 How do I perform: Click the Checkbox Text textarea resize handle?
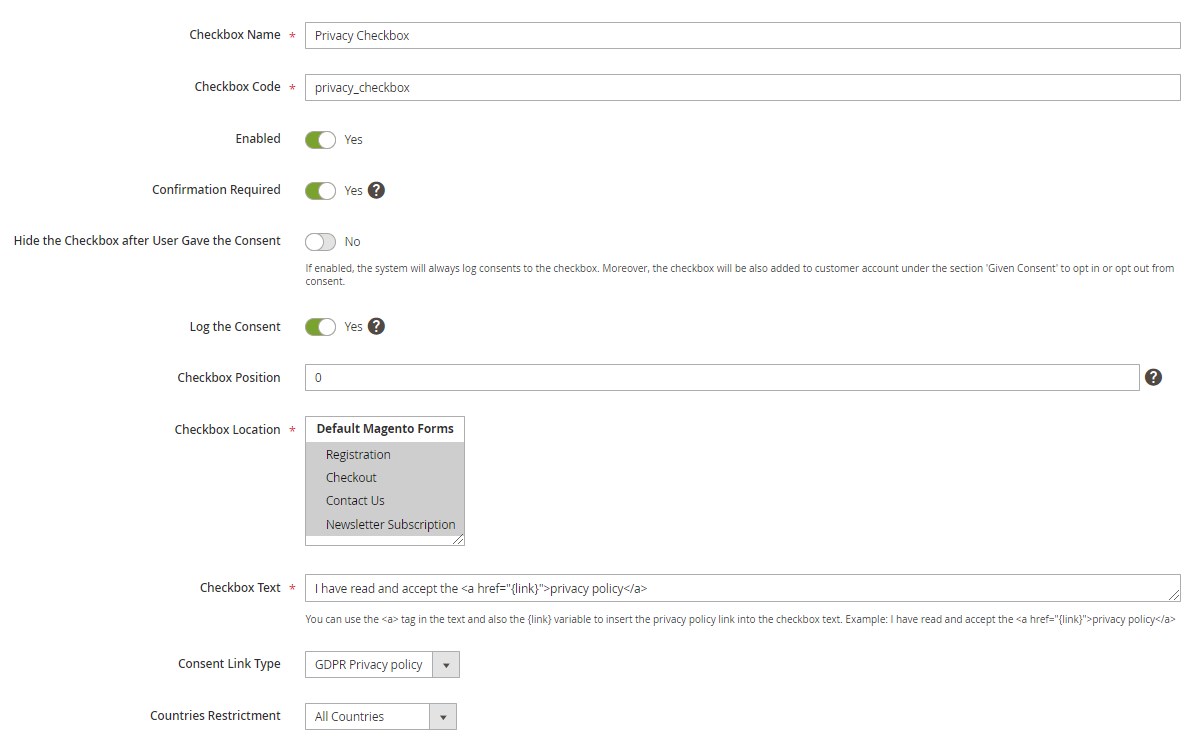coord(1174,595)
